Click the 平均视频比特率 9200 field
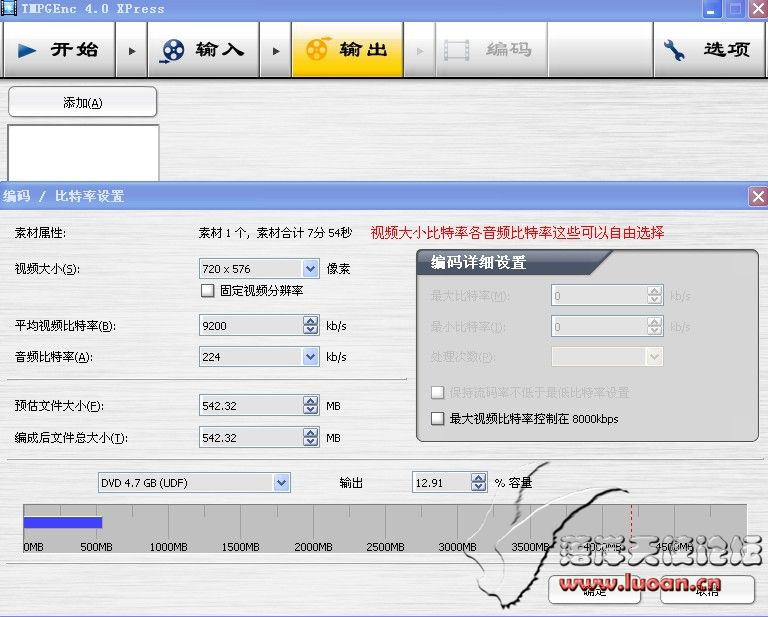The width and height of the screenshot is (768, 617). click(x=251, y=326)
